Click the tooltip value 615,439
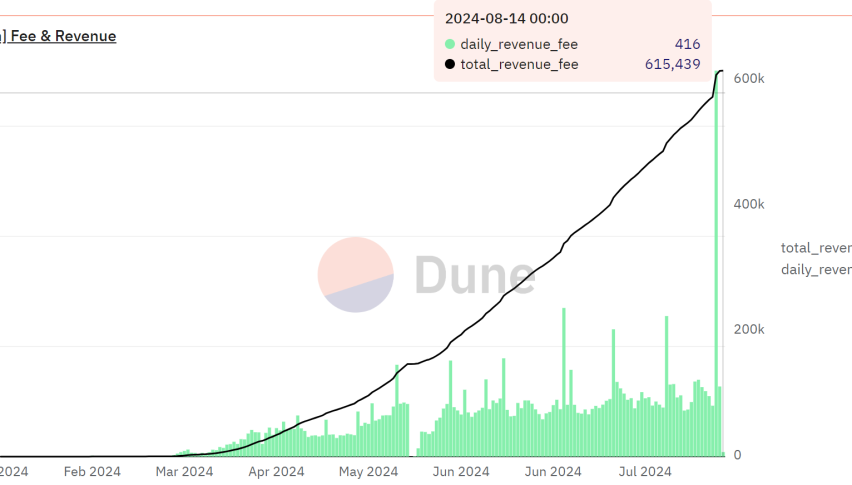Image resolution: width=852 pixels, height=485 pixels. [673, 64]
